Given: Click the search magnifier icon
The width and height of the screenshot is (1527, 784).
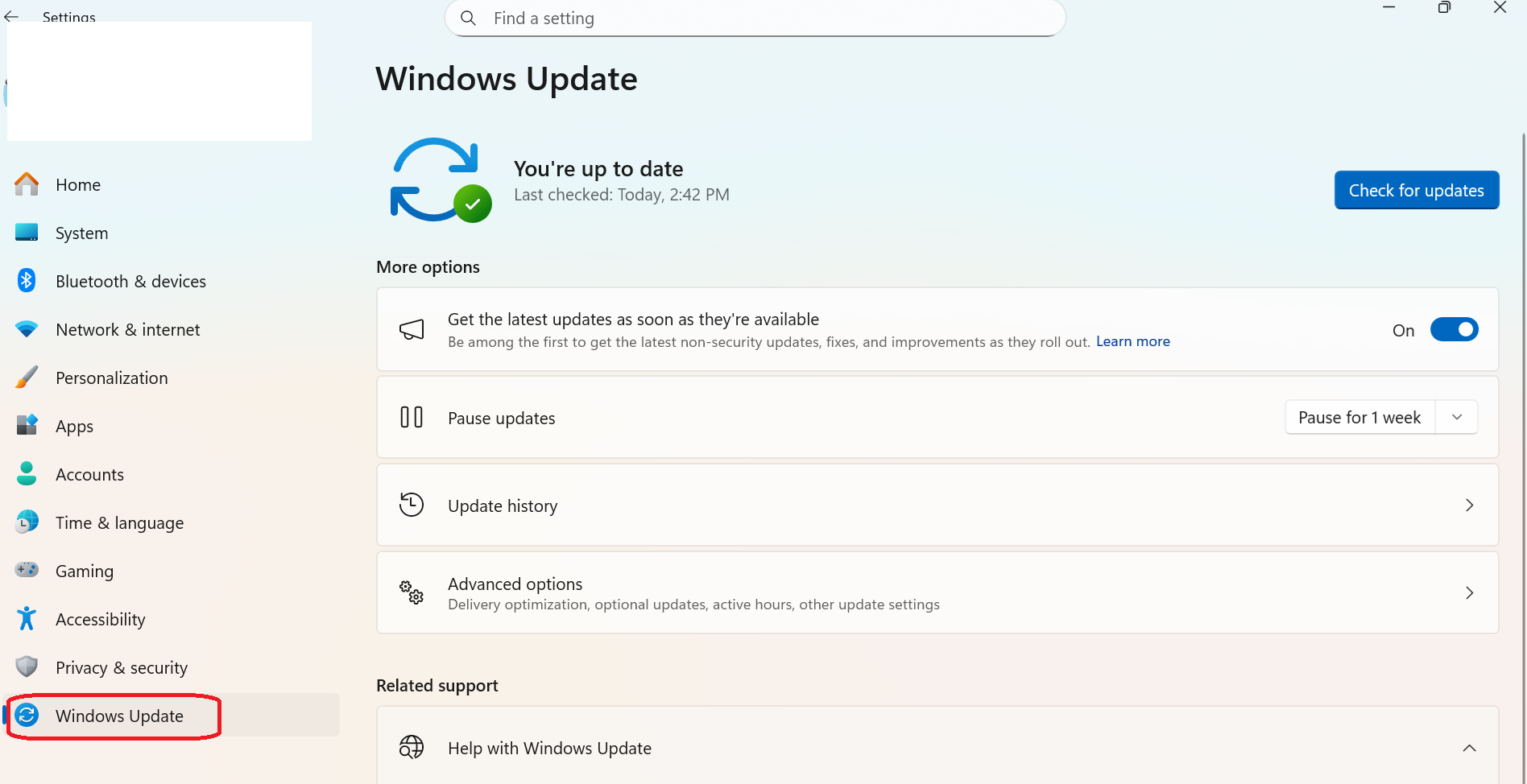Looking at the screenshot, I should tap(468, 18).
